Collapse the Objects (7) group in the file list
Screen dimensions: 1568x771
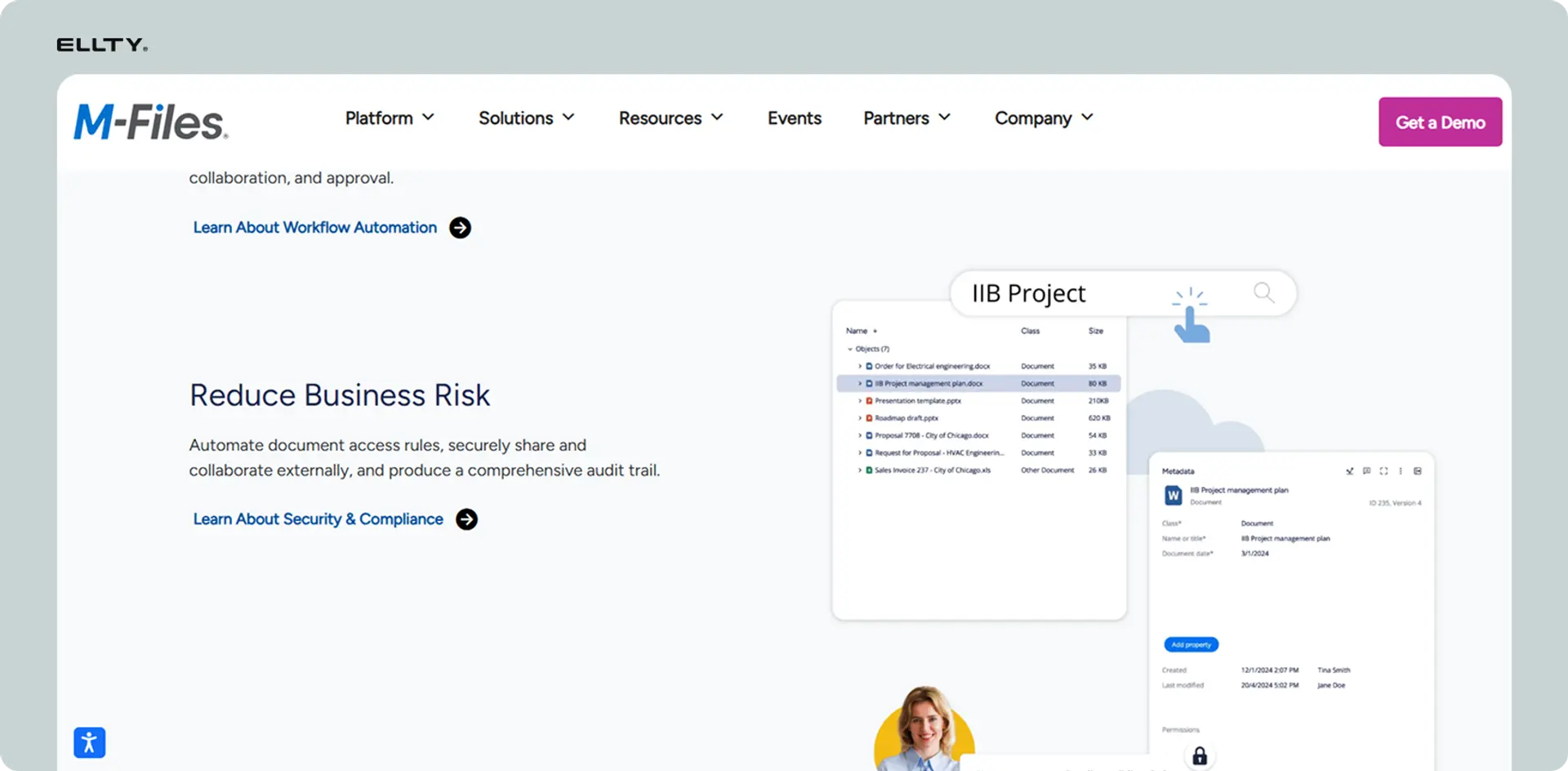pyautogui.click(x=850, y=349)
